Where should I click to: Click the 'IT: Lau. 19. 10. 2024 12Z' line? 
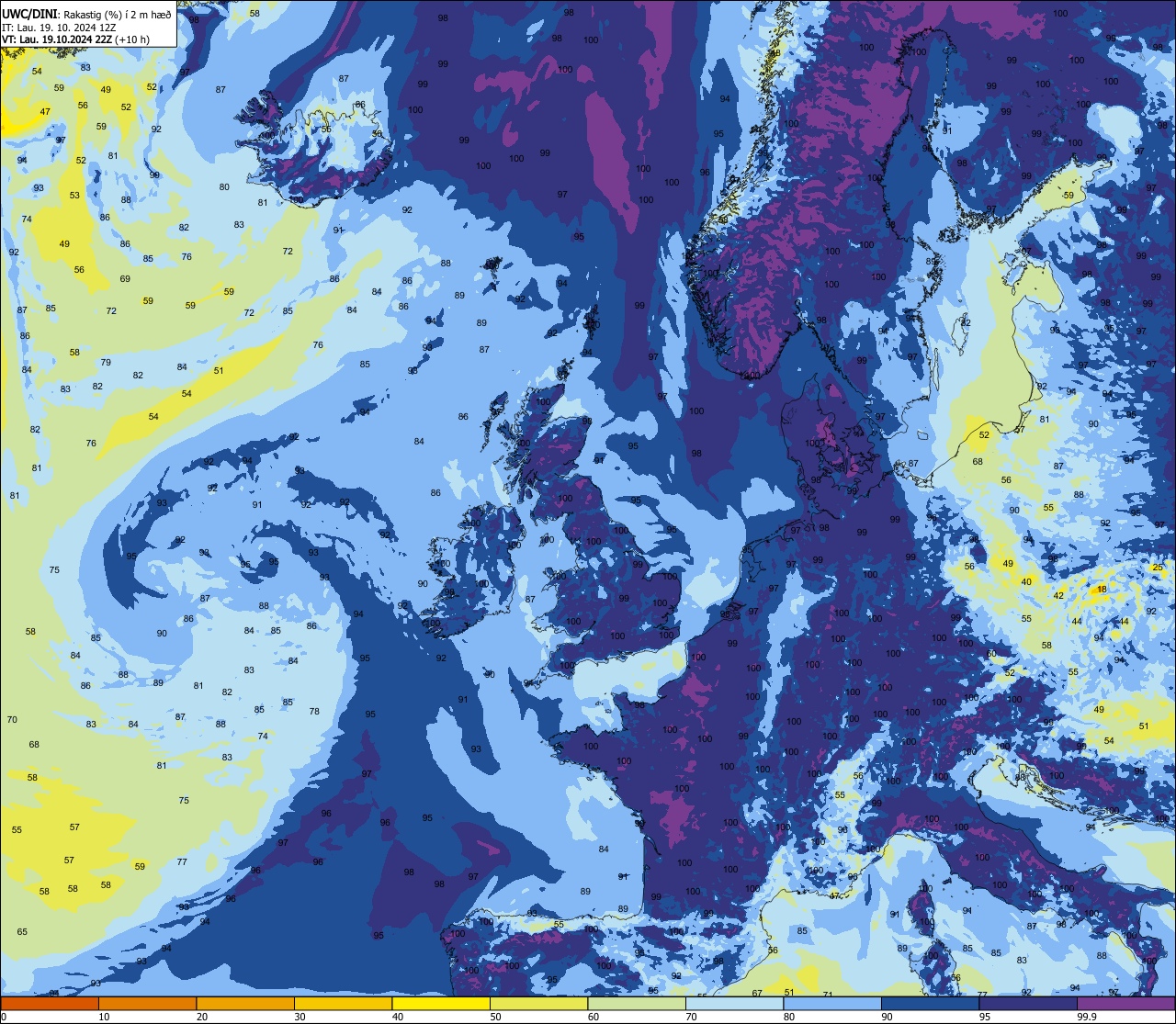click(59, 27)
